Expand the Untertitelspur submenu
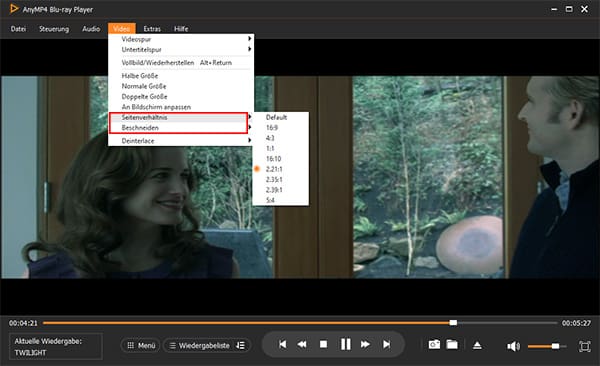Image resolution: width=600 pixels, height=366 pixels. pyautogui.click(x=181, y=49)
